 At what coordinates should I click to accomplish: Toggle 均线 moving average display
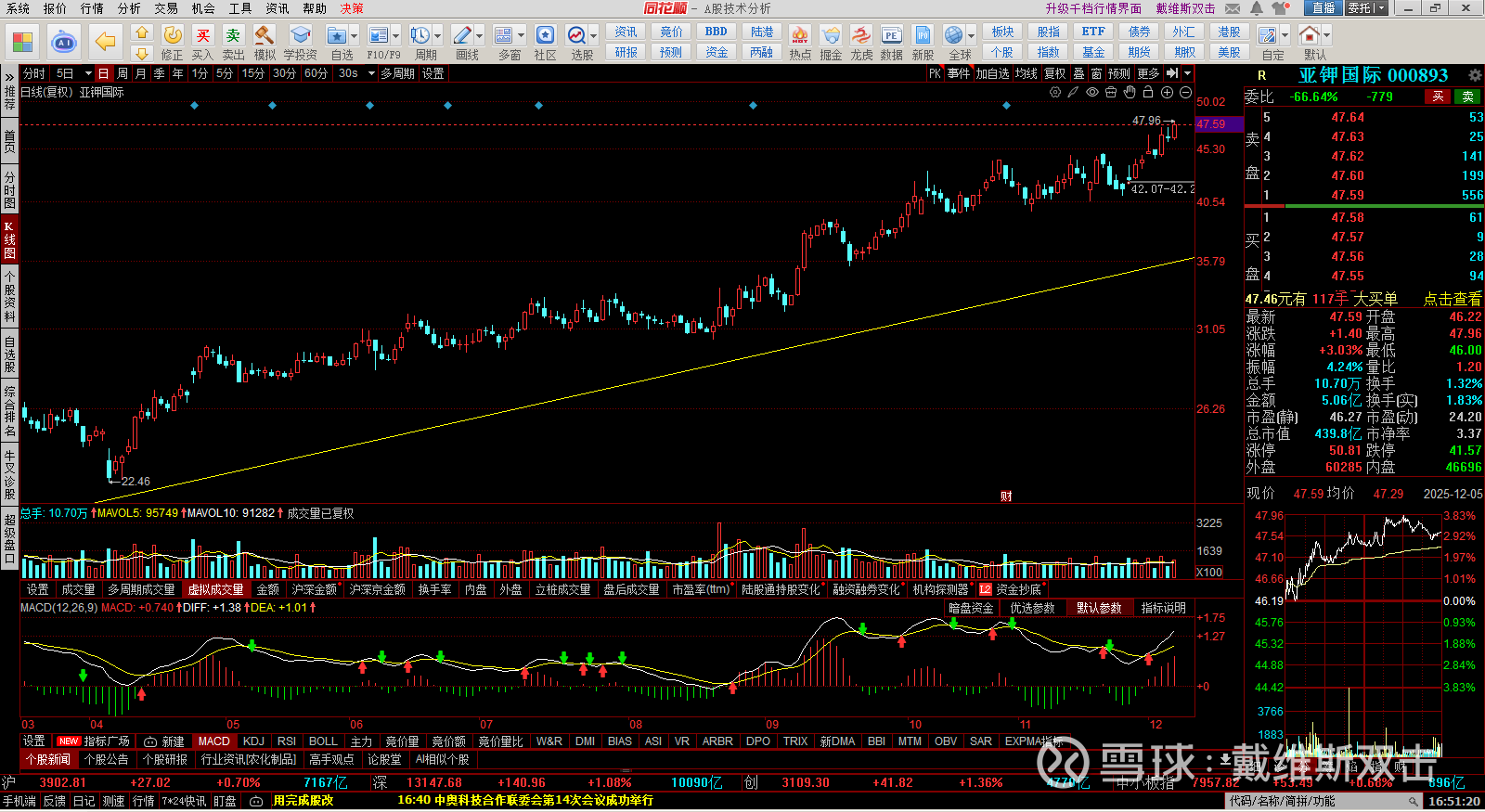(1026, 73)
